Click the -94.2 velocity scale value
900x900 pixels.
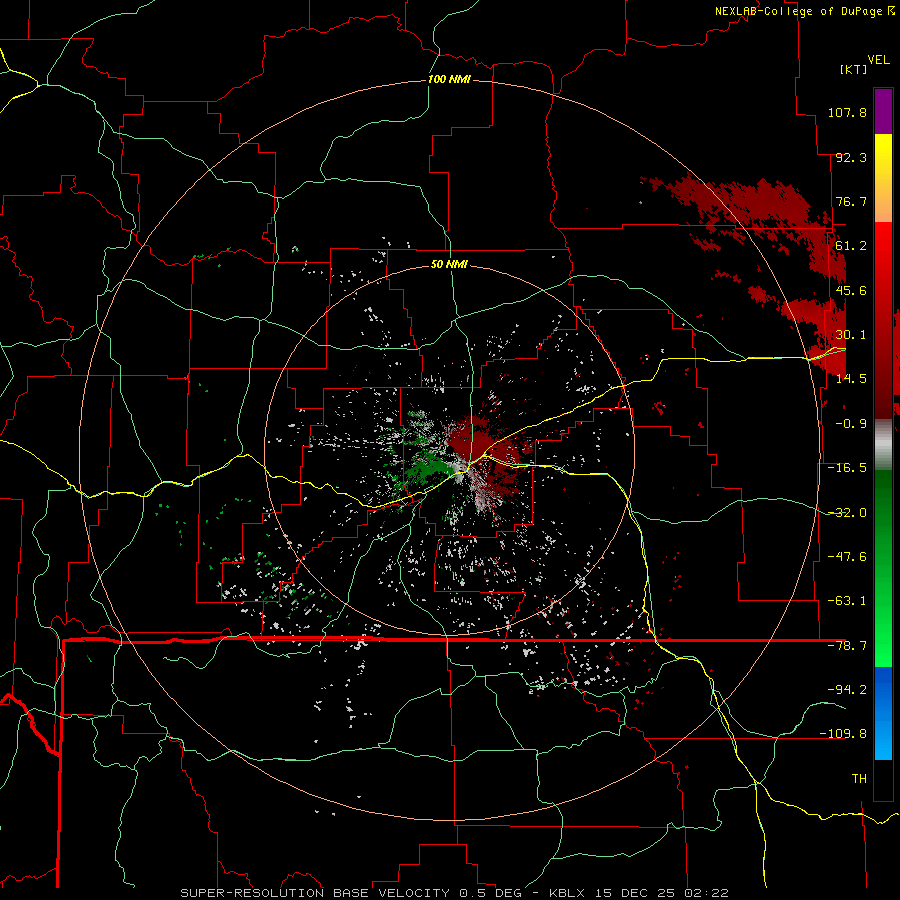847,690
